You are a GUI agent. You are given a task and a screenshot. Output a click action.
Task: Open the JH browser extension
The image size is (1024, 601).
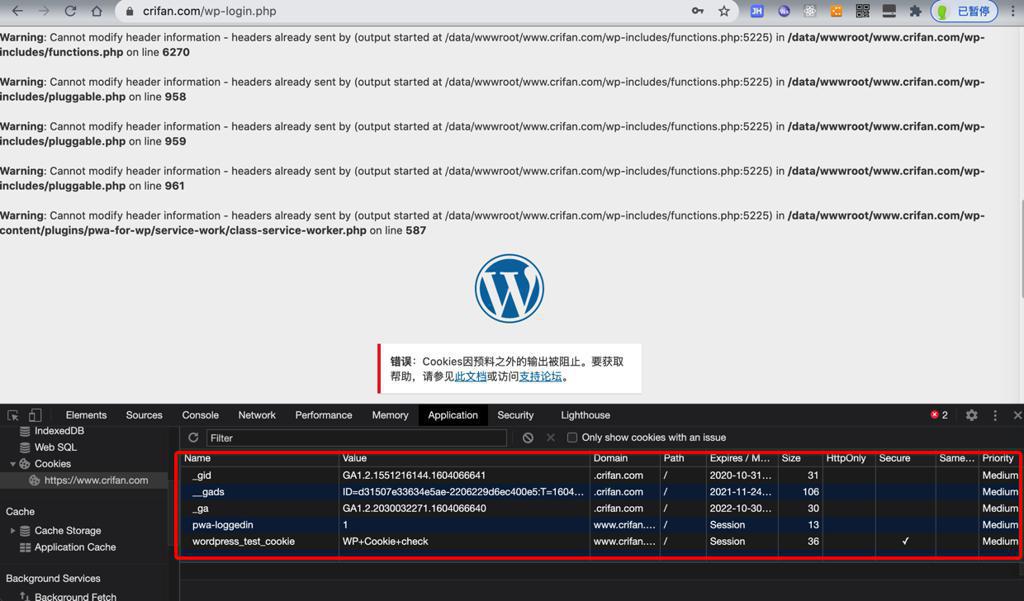point(757,11)
